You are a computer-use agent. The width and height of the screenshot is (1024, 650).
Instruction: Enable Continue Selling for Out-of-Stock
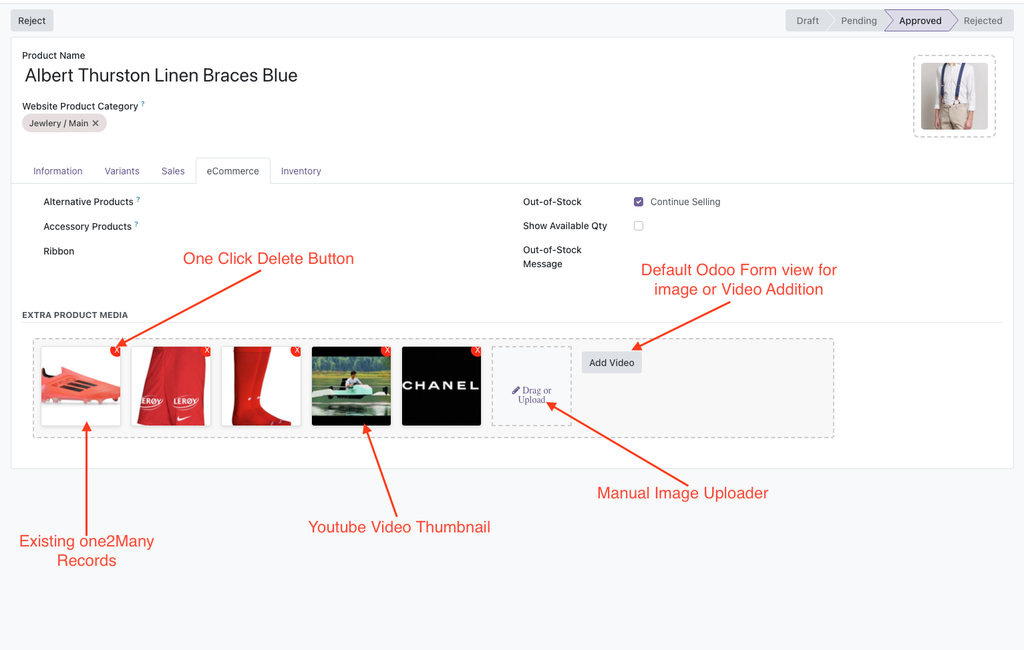[x=638, y=201]
